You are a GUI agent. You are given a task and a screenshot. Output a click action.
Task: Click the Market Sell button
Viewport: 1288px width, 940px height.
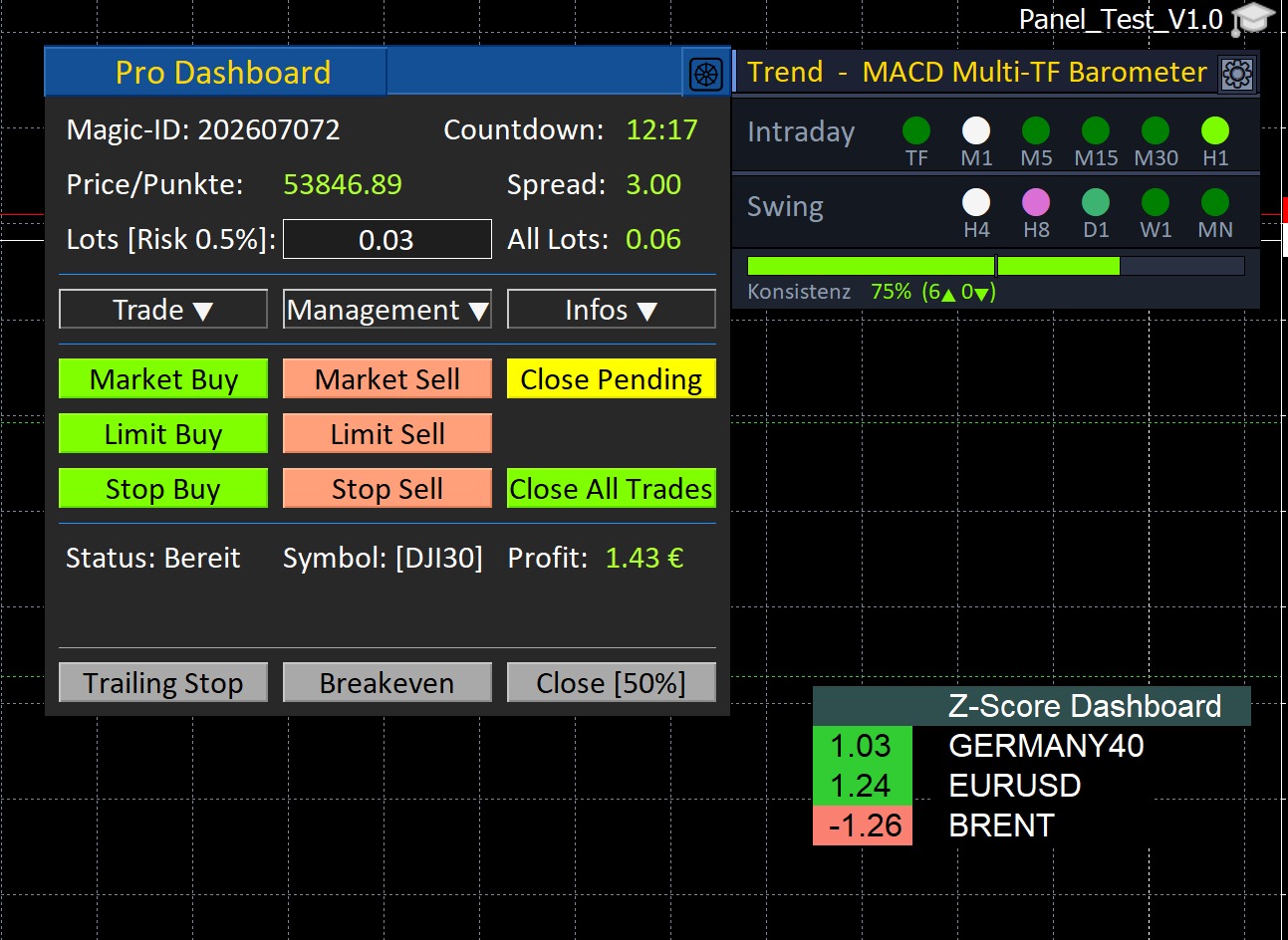pos(387,379)
